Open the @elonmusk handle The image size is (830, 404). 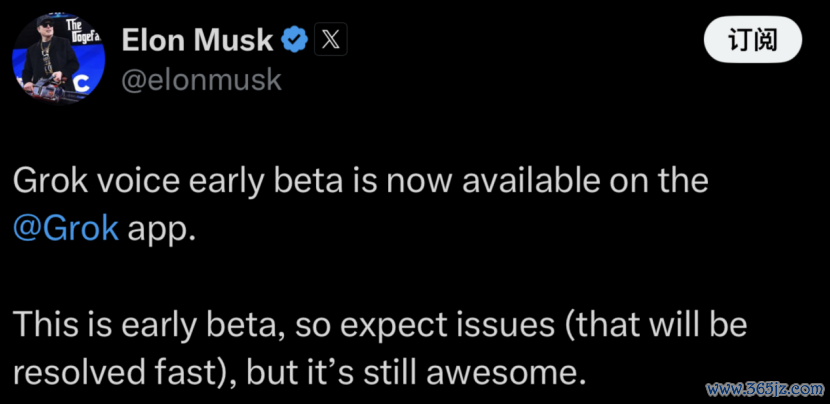pyautogui.click(x=202, y=79)
